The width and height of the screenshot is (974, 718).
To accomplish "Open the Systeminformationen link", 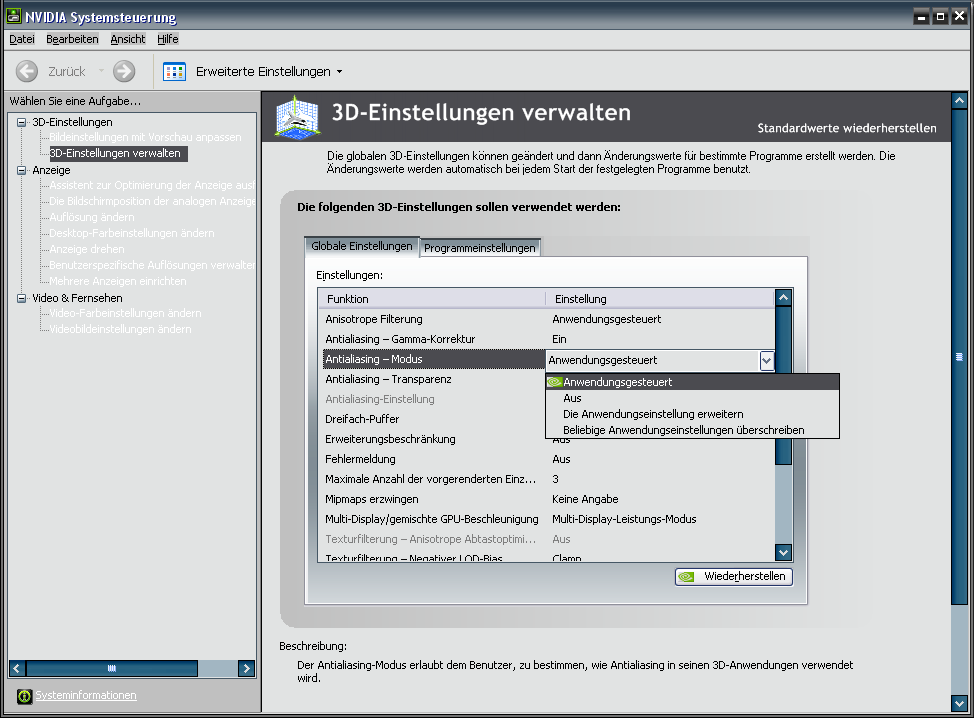I will pos(86,696).
